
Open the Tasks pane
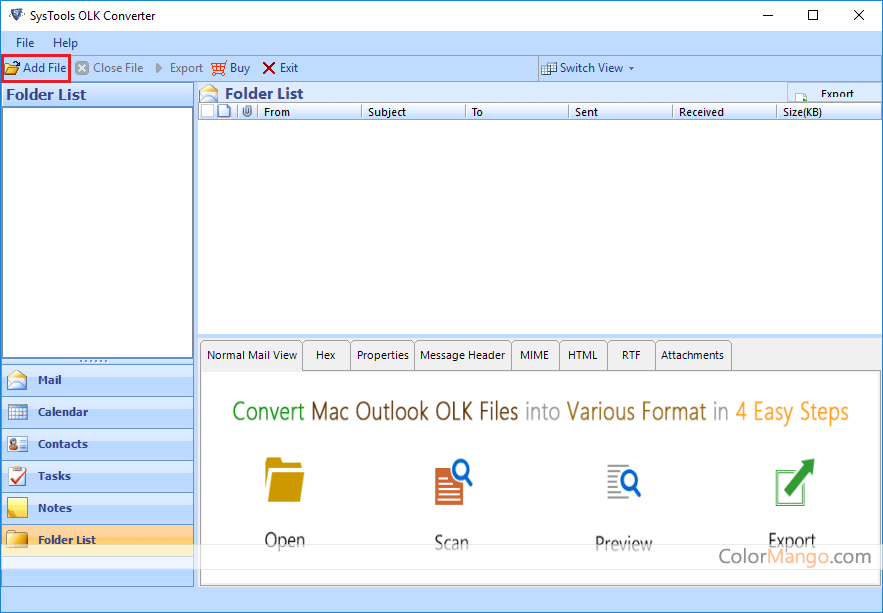97,476
